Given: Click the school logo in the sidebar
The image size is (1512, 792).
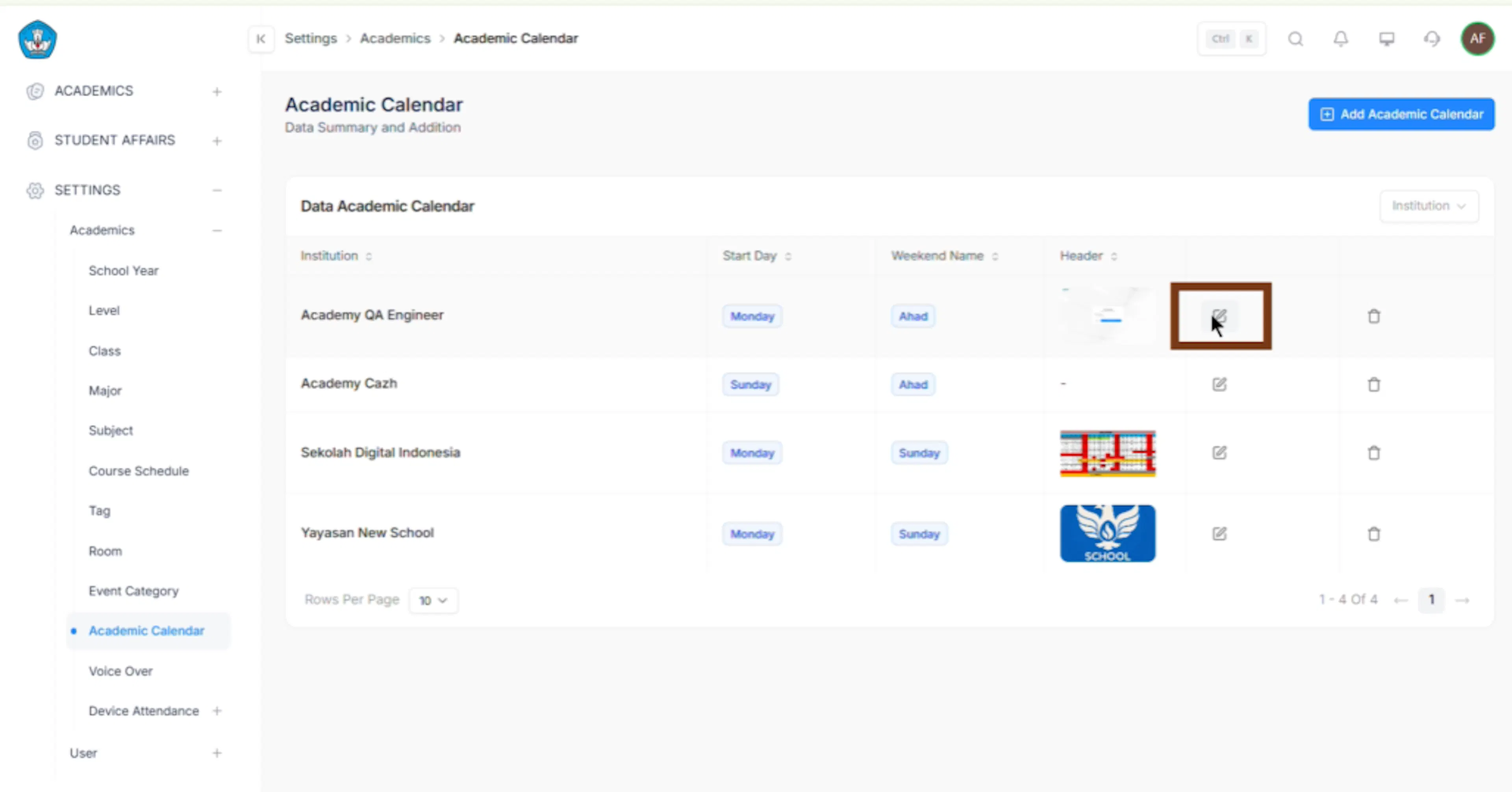Looking at the screenshot, I should coord(37,39).
